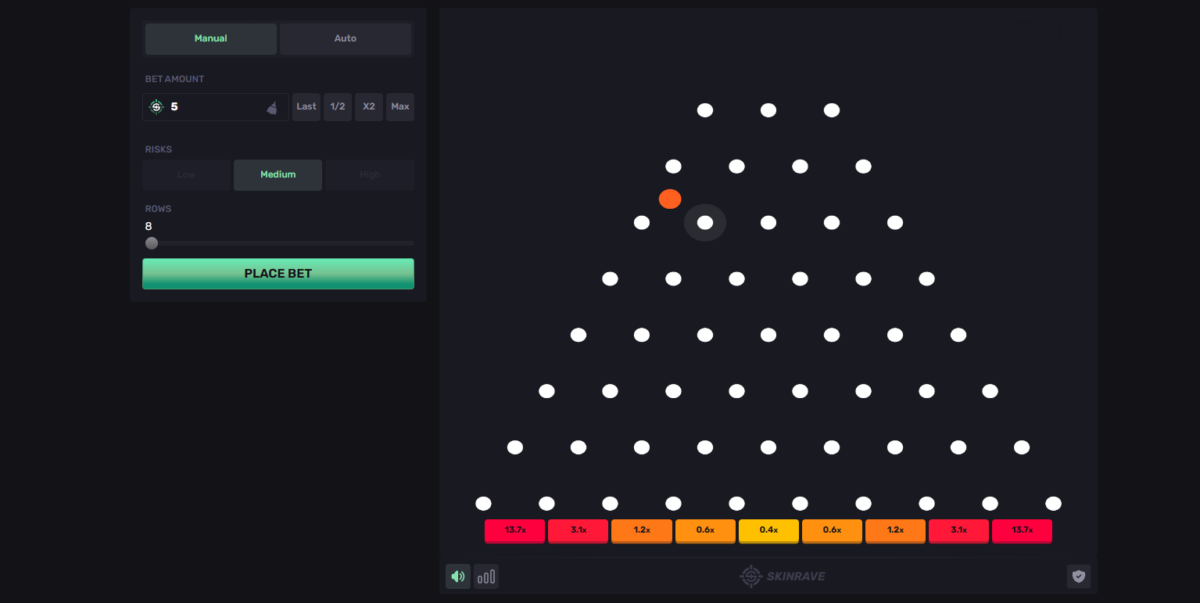Set bet to Max

coord(400,107)
